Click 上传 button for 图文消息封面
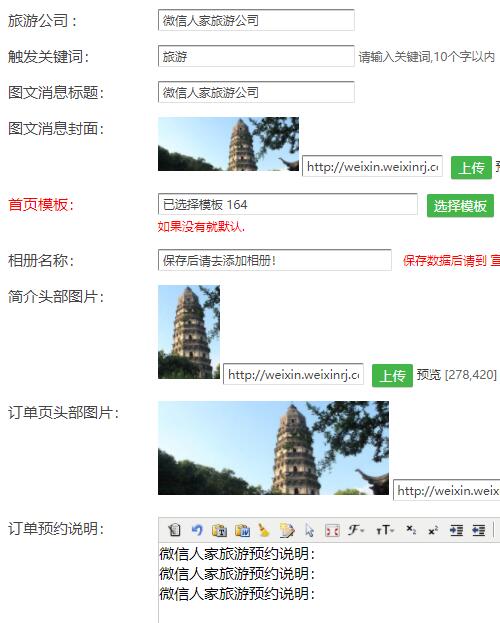The image size is (500, 623). pos(471,168)
